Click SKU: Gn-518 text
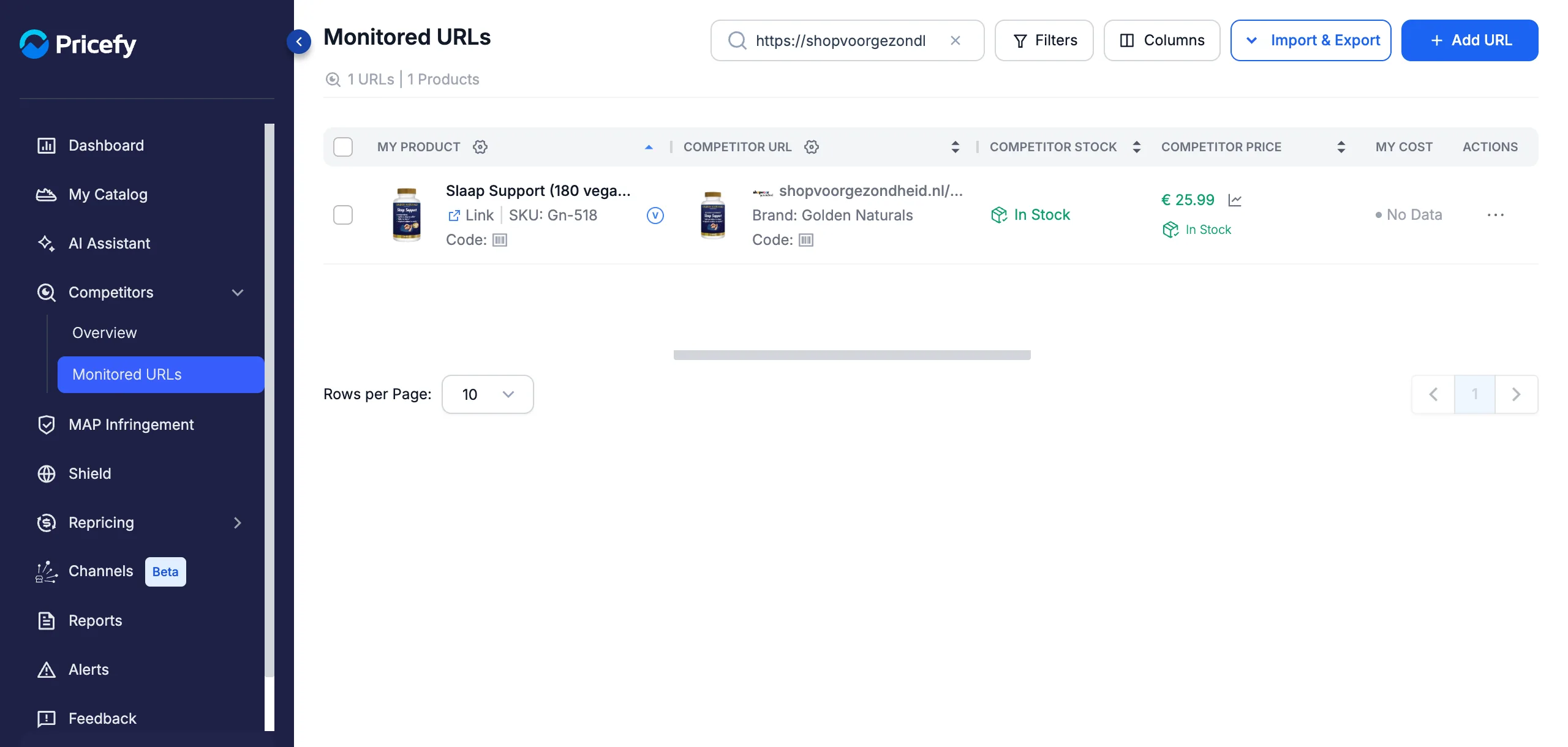1568x747 pixels. click(553, 216)
